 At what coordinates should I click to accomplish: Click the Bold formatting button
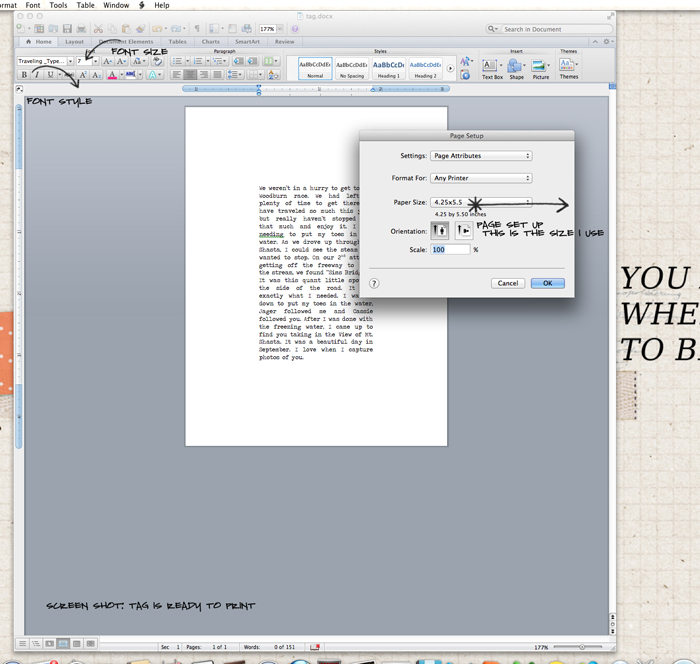[x=24, y=75]
